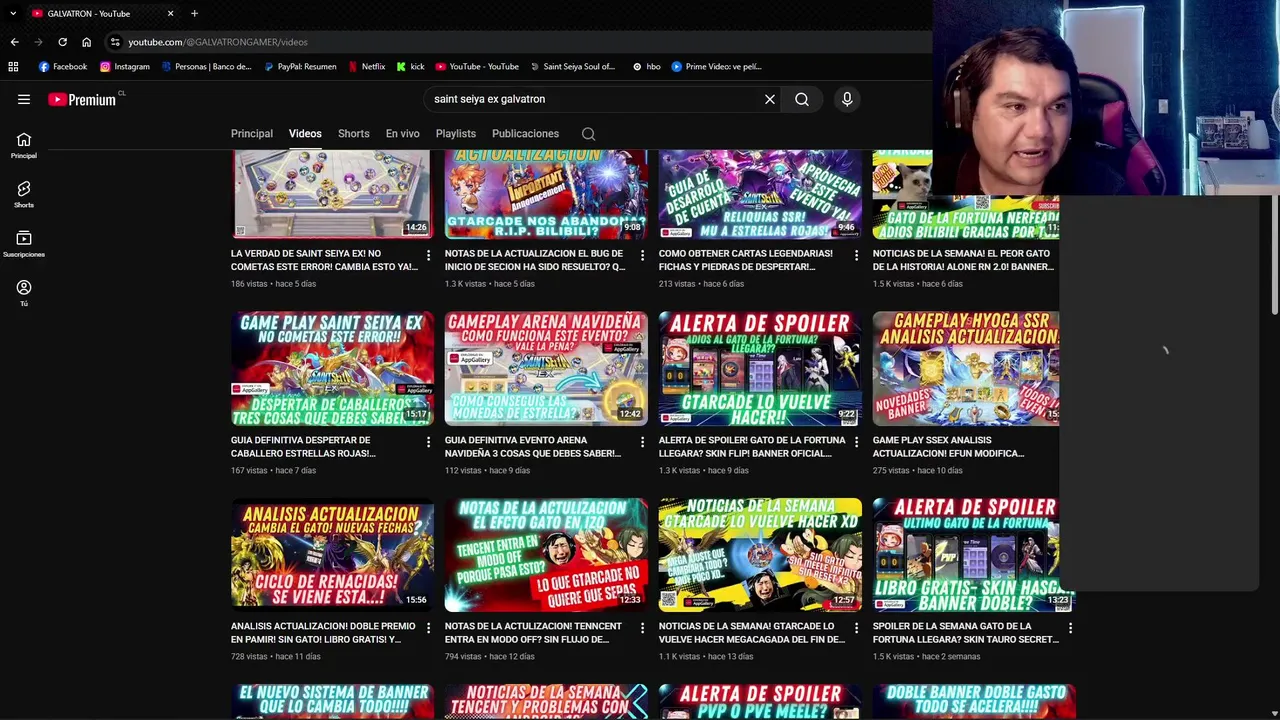Start voice search with microphone icon
The height and width of the screenshot is (720, 1280).
pos(847,99)
